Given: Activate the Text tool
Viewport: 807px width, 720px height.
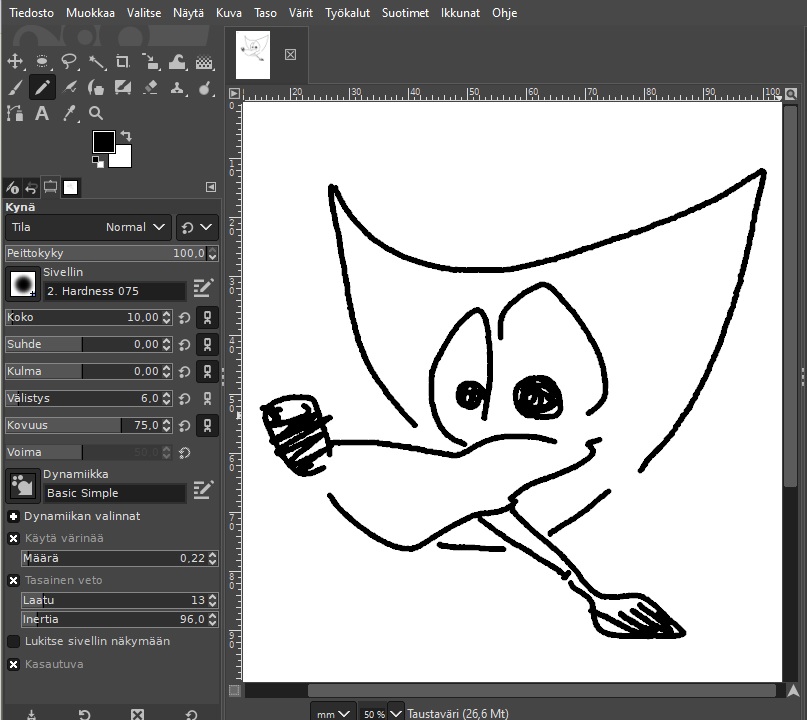Looking at the screenshot, I should click(42, 114).
